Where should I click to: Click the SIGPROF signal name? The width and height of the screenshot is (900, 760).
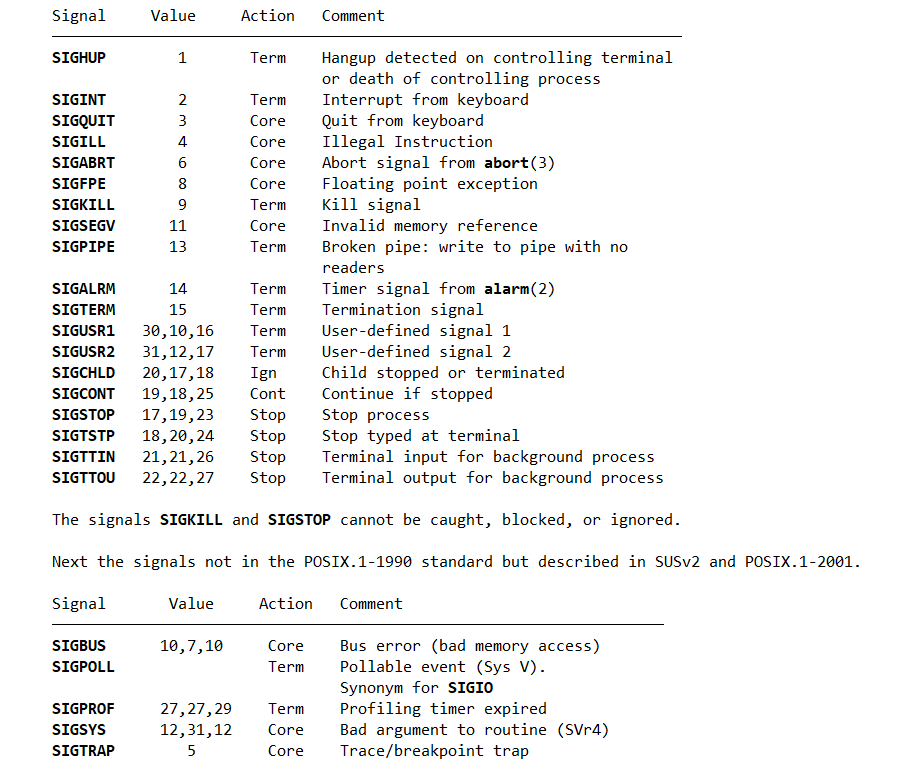[x=83, y=709]
